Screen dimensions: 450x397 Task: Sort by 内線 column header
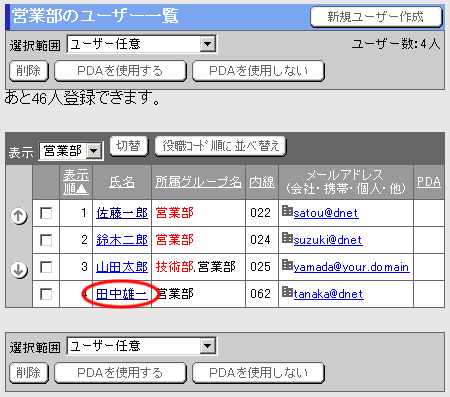[262, 182]
